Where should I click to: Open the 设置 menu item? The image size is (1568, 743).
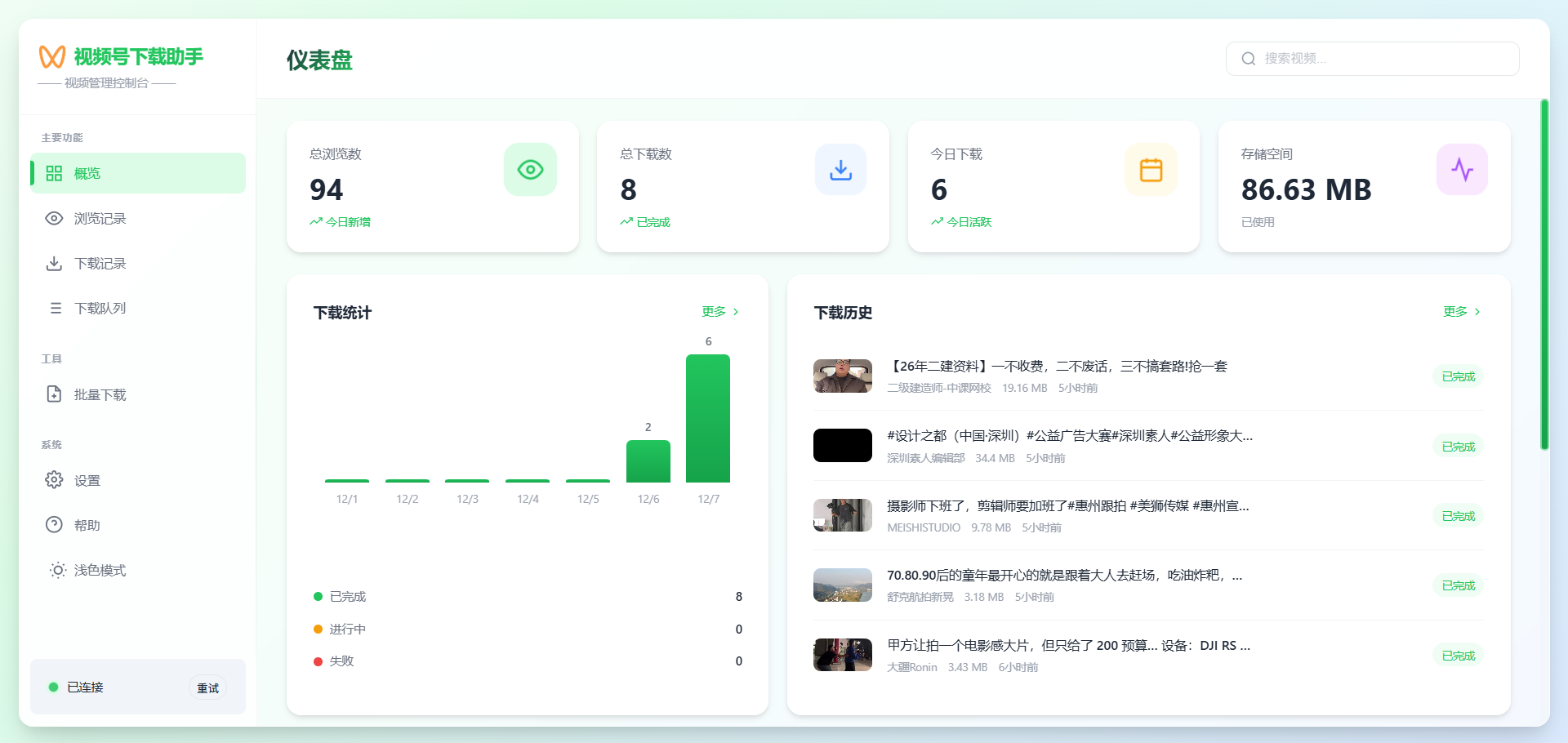click(x=138, y=480)
